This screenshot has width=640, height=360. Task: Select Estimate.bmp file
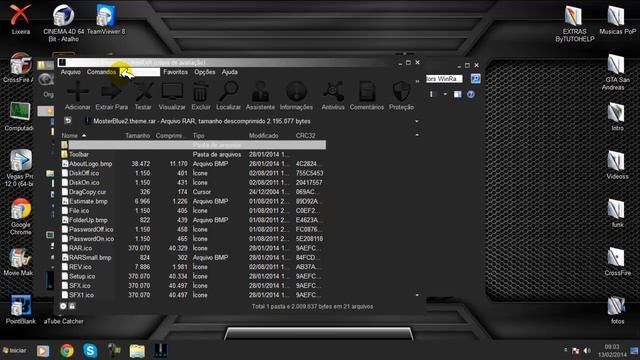pos(193,201)
